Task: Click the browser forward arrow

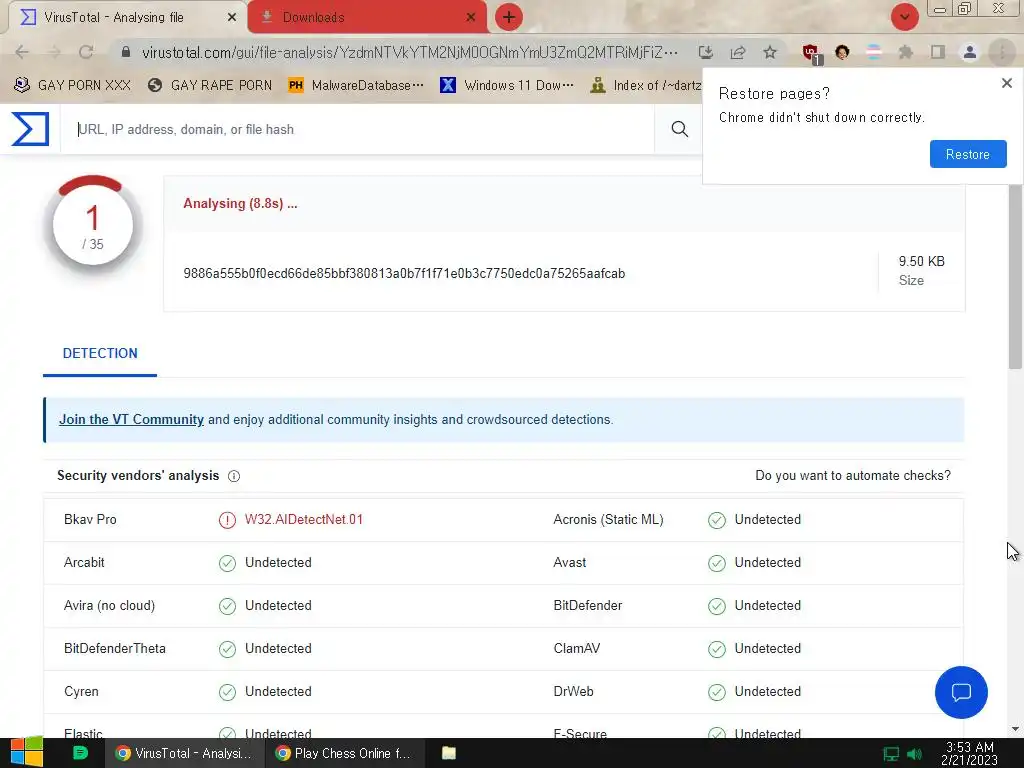Action: (54, 52)
